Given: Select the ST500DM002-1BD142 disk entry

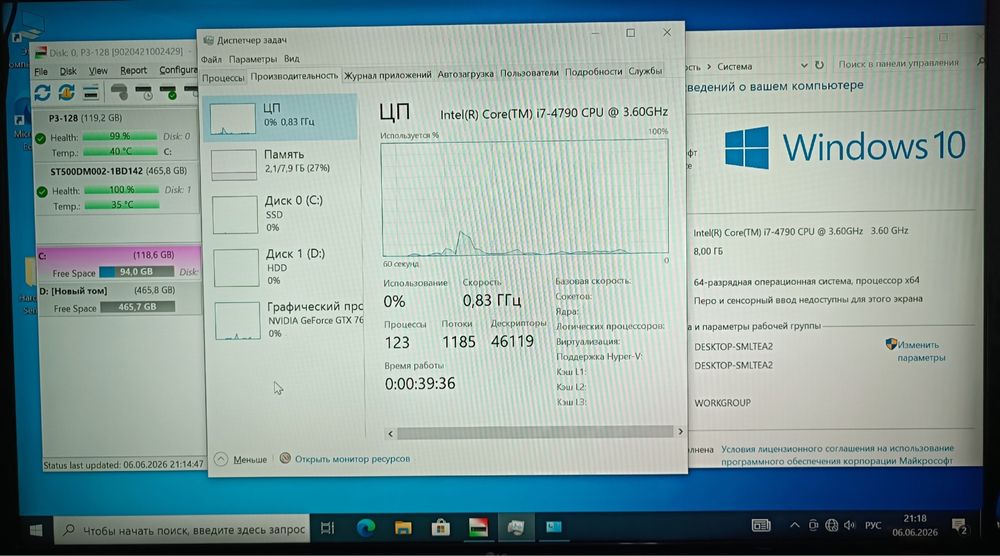Looking at the screenshot, I should [119, 171].
